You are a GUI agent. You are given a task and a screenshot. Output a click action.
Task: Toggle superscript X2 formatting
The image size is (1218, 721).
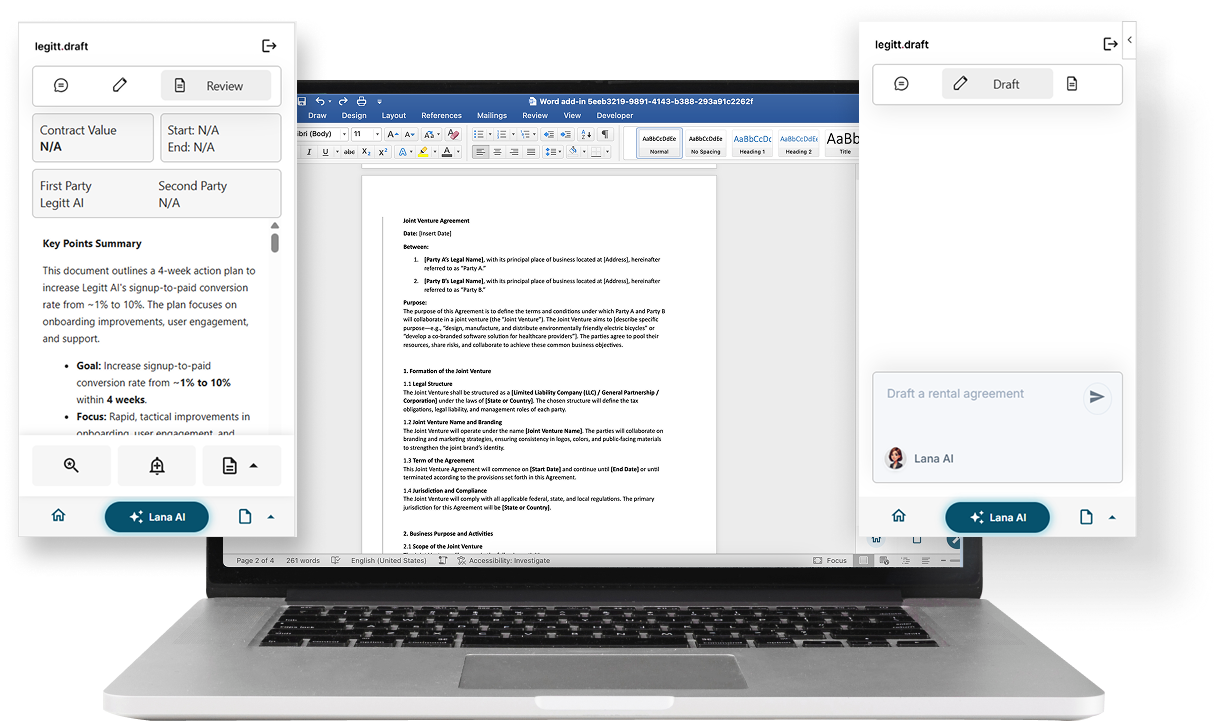click(383, 152)
